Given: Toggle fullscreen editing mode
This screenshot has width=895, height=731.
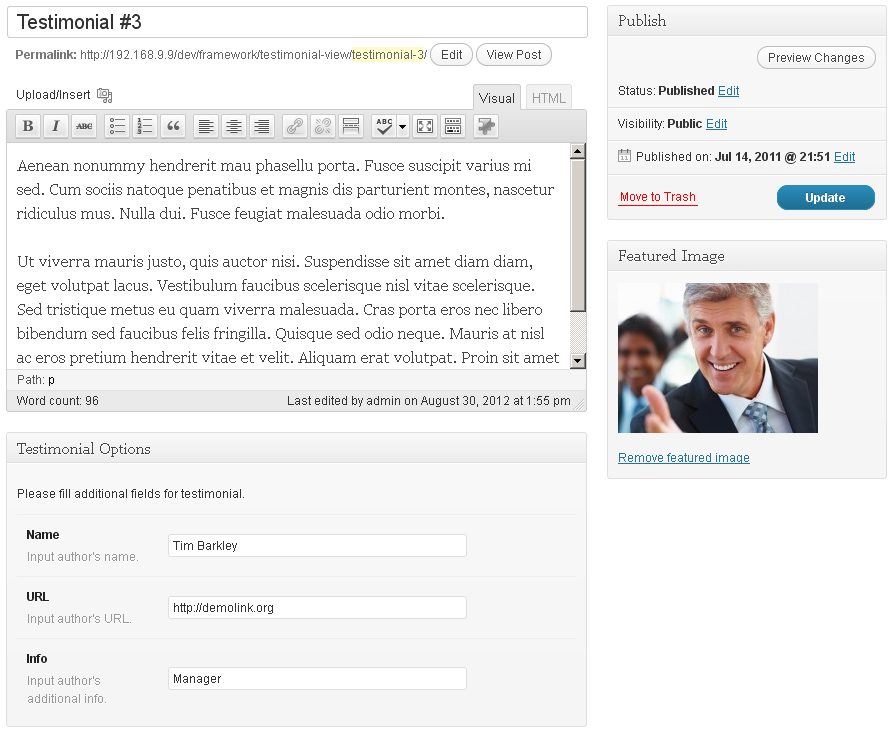Looking at the screenshot, I should point(425,126).
